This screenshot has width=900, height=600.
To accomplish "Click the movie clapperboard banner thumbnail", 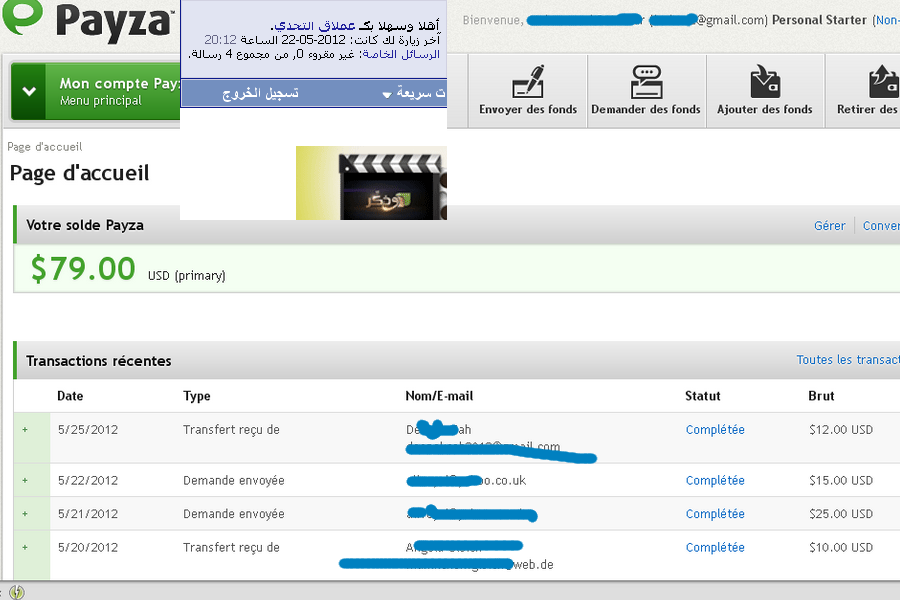I will point(371,183).
